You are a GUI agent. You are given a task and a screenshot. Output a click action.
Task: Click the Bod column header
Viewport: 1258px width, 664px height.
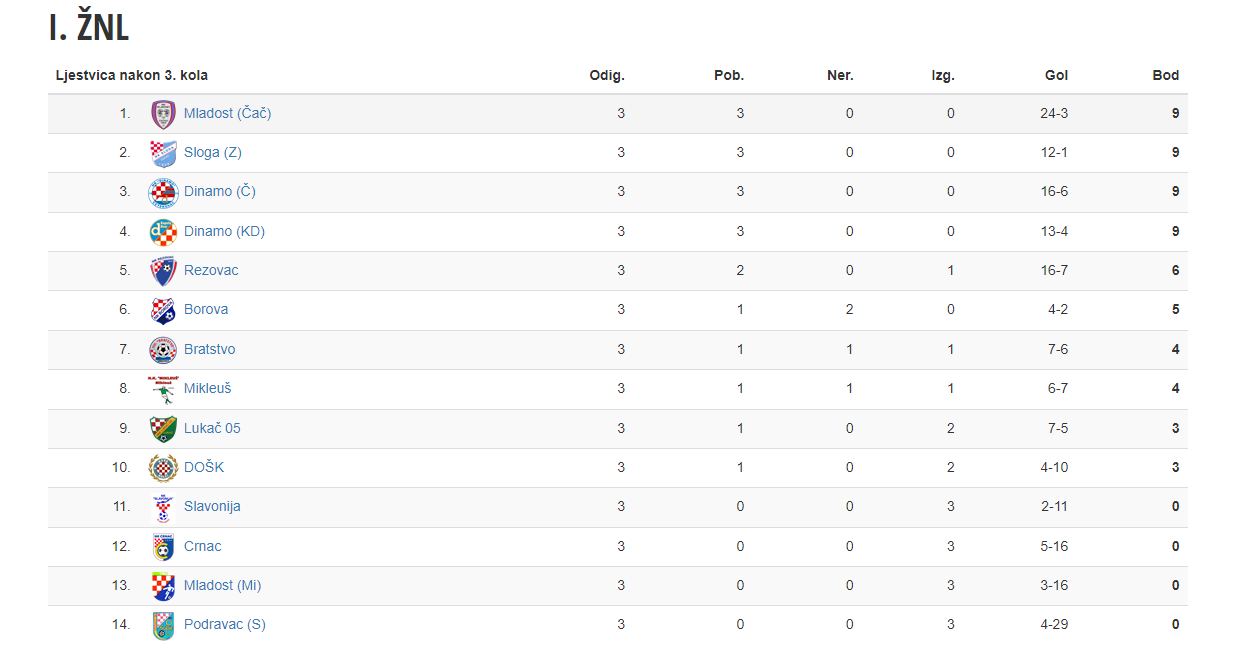pyautogui.click(x=1166, y=75)
